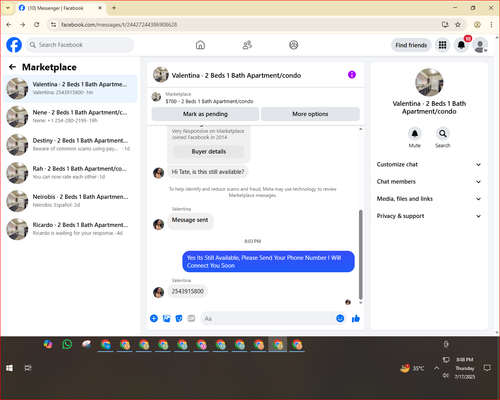Open the purple conversation information icon
Screen dimensions: 500x400
coord(352,75)
